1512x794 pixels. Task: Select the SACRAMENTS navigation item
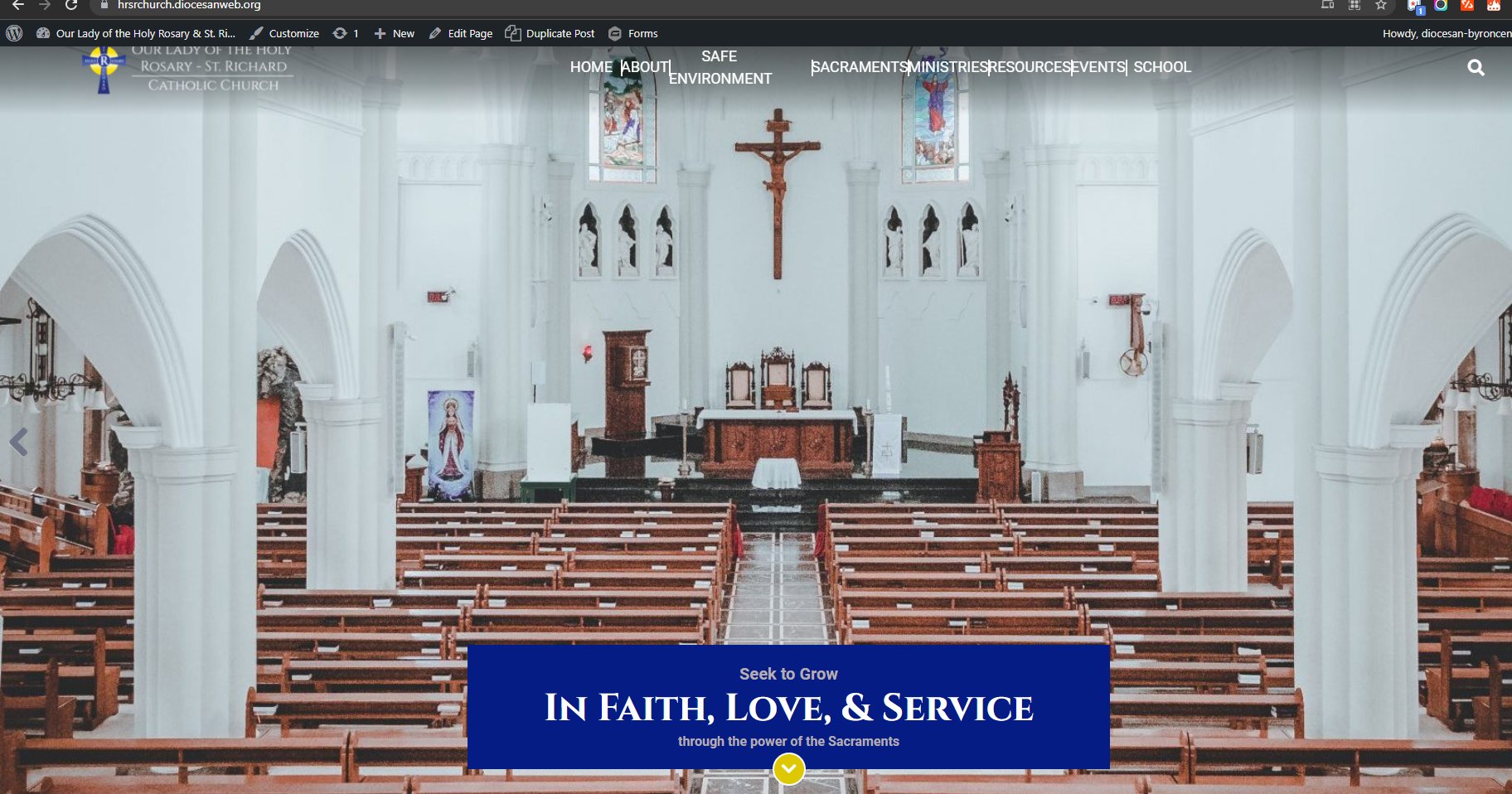[x=860, y=67]
